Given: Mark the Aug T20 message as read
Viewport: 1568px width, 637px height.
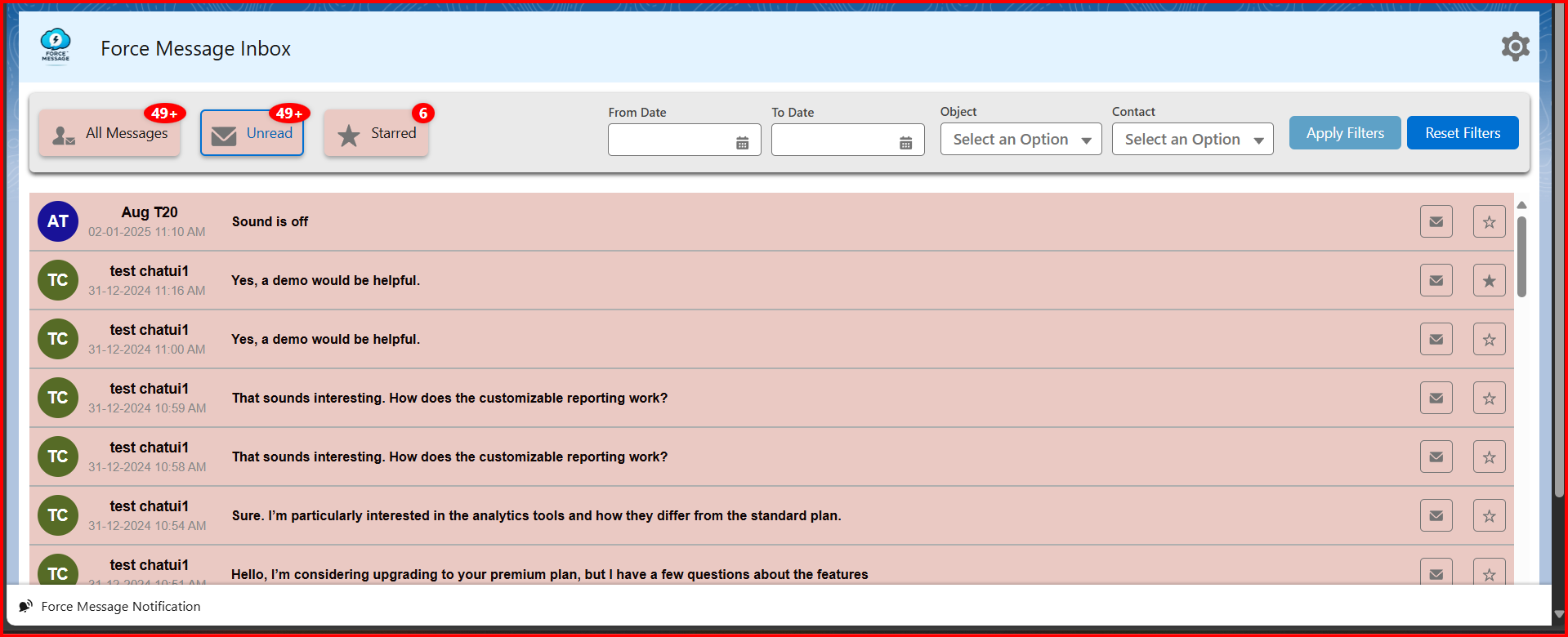Looking at the screenshot, I should [x=1436, y=221].
